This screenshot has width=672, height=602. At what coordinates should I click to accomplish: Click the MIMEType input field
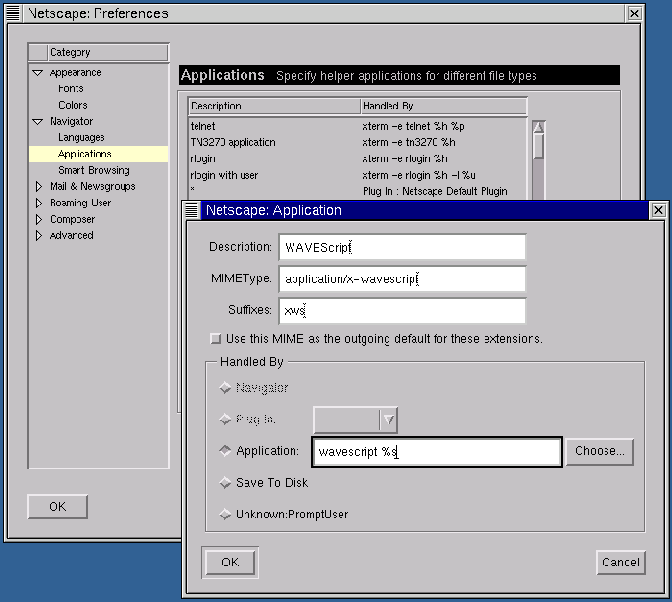click(402, 279)
